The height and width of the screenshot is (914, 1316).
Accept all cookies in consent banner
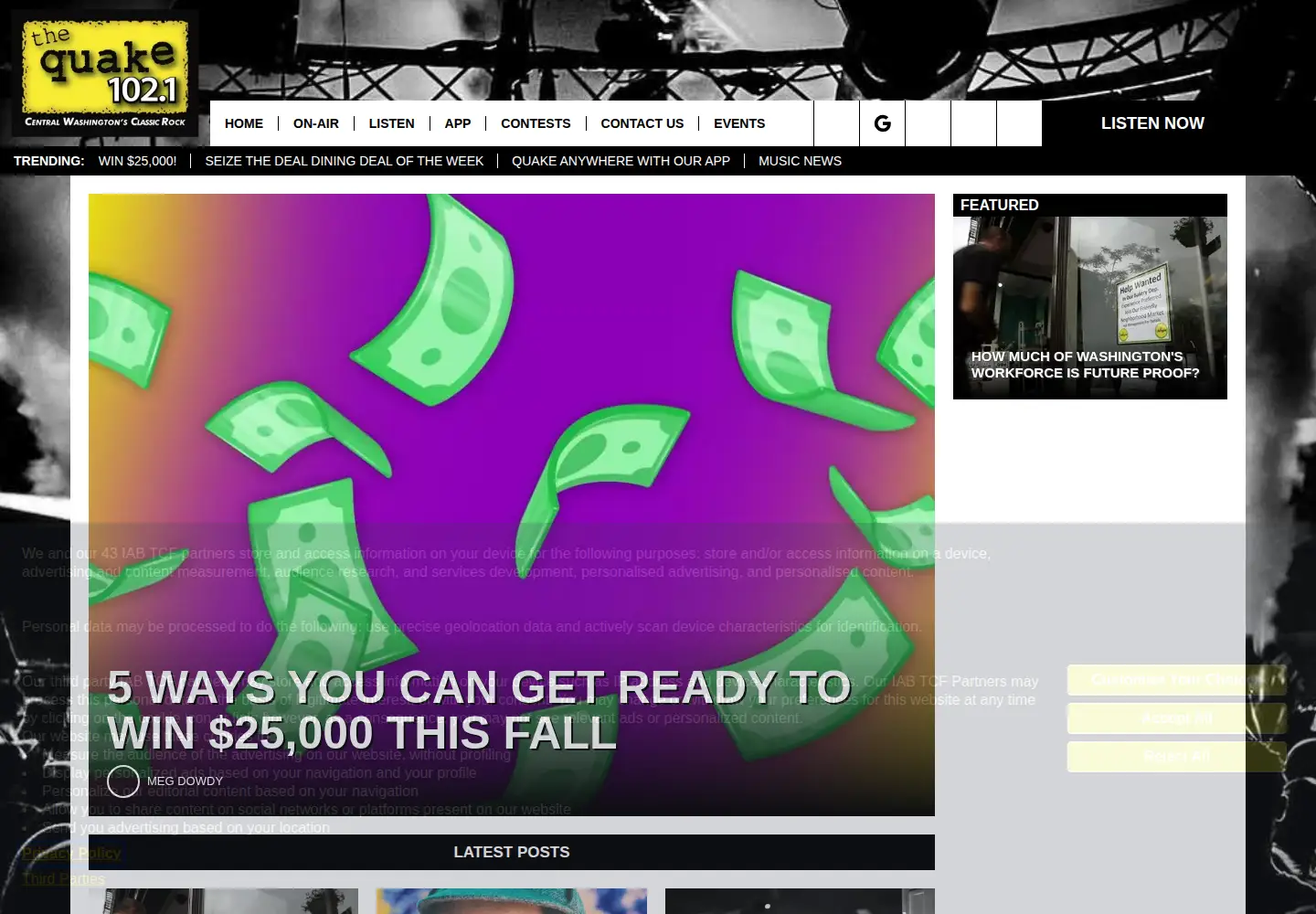[x=1177, y=718]
